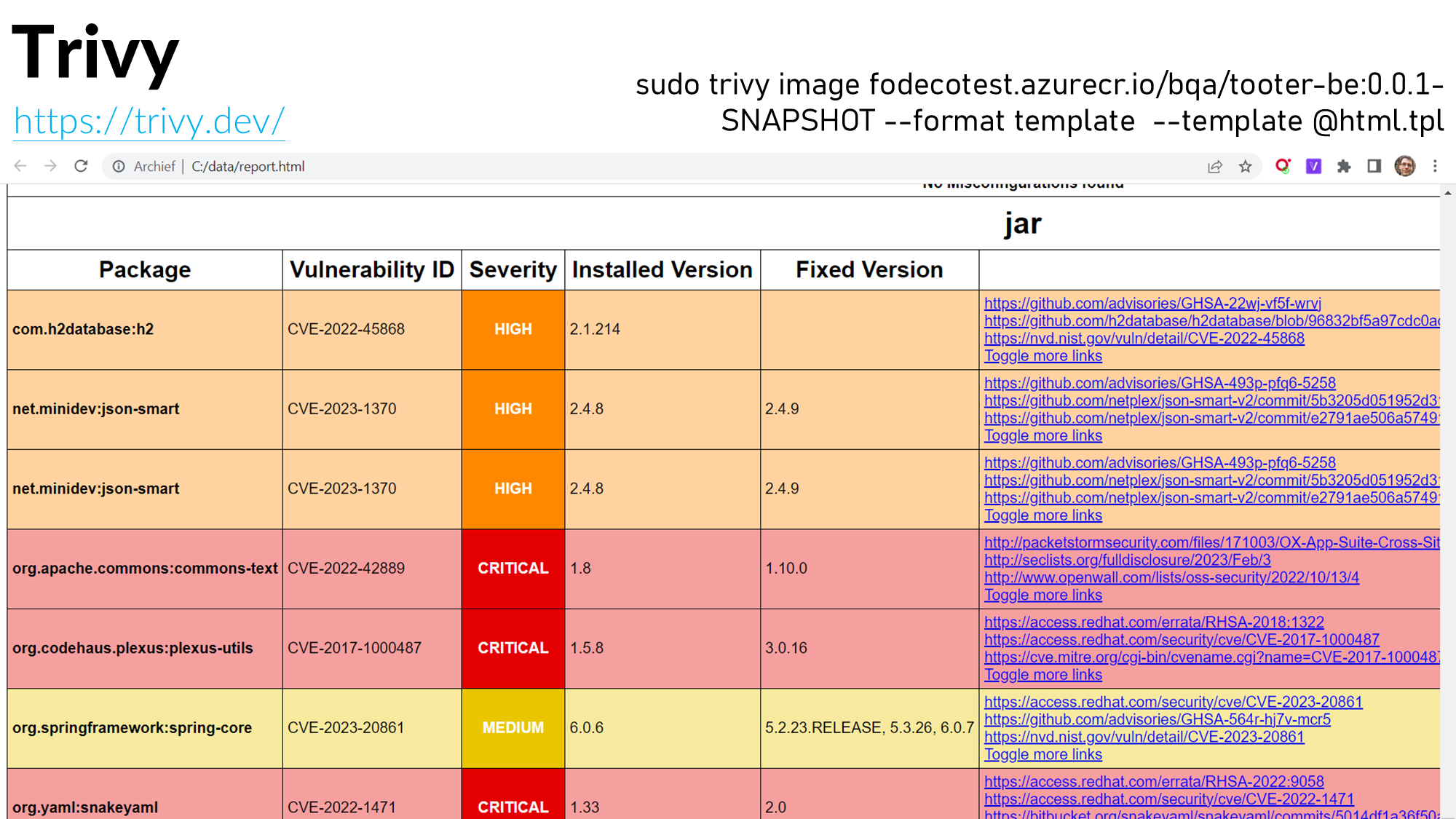
Task: Open the extensions puzzle icon
Action: (x=1344, y=167)
